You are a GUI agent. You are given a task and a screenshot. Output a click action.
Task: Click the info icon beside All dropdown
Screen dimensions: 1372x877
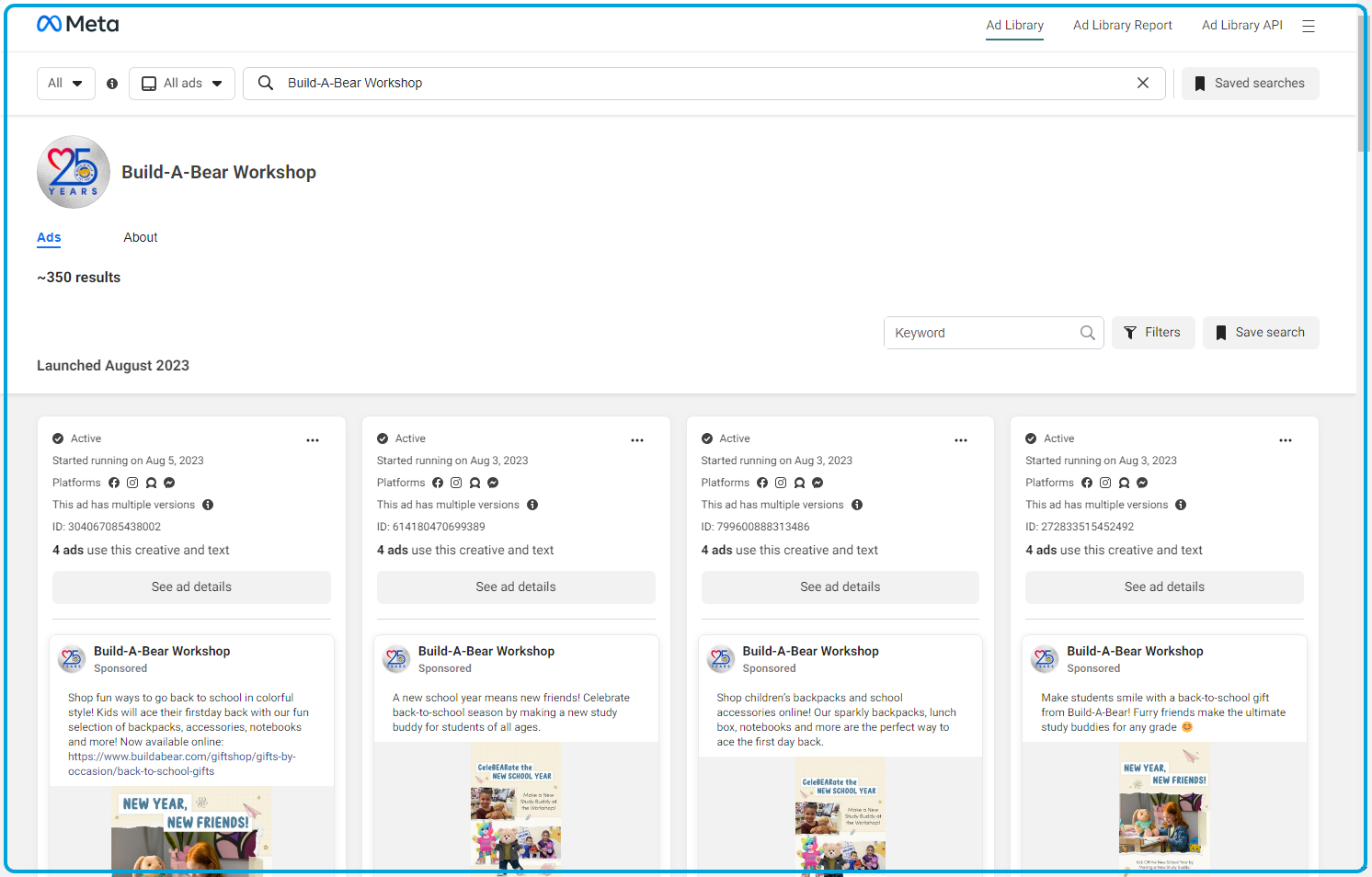click(x=112, y=84)
